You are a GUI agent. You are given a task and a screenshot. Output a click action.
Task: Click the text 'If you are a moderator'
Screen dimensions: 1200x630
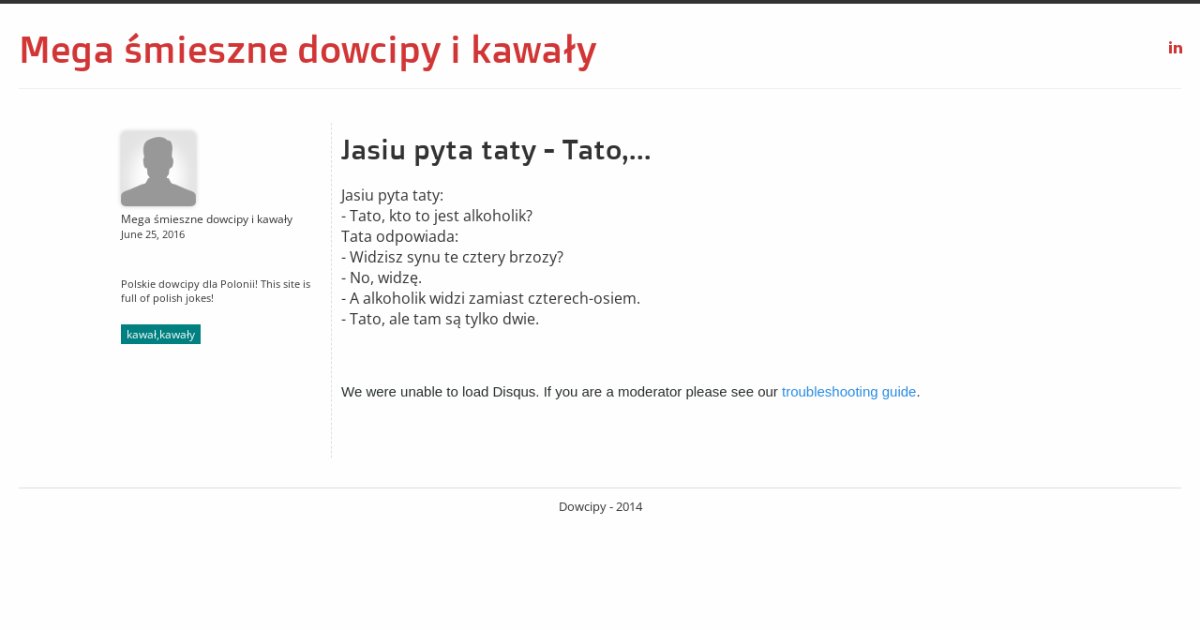coord(612,392)
